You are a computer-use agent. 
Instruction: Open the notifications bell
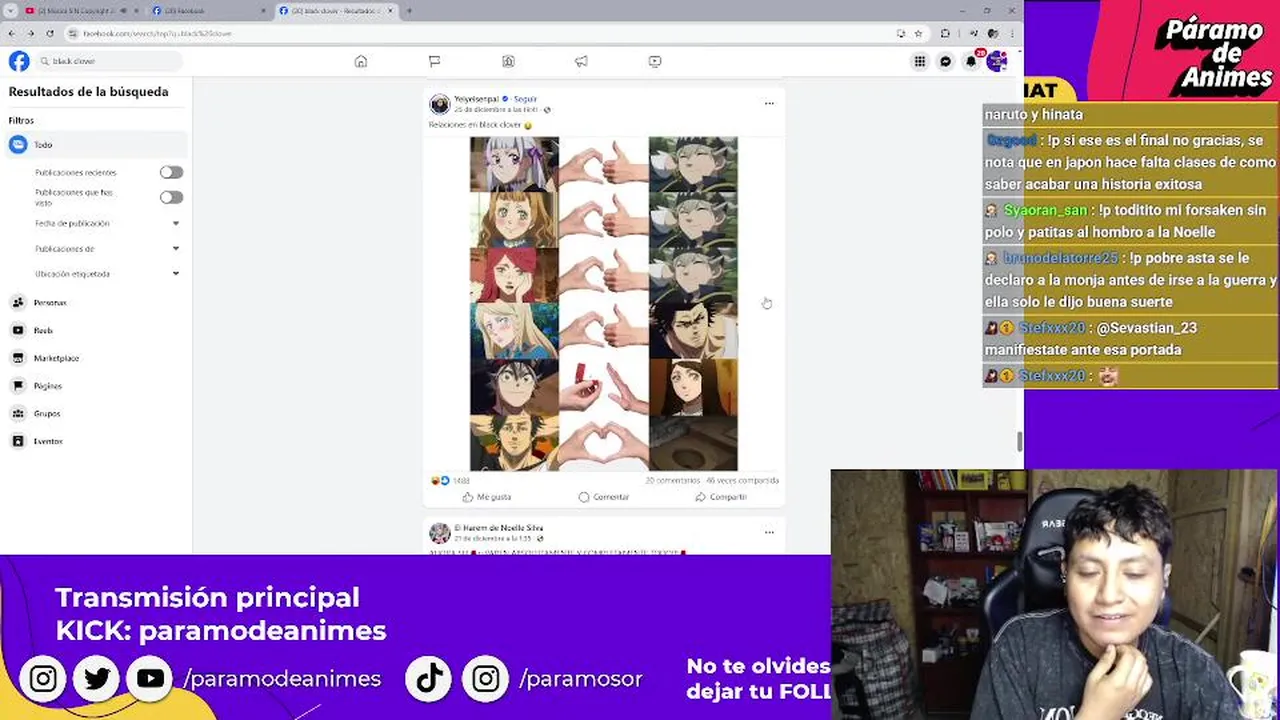coord(971,61)
